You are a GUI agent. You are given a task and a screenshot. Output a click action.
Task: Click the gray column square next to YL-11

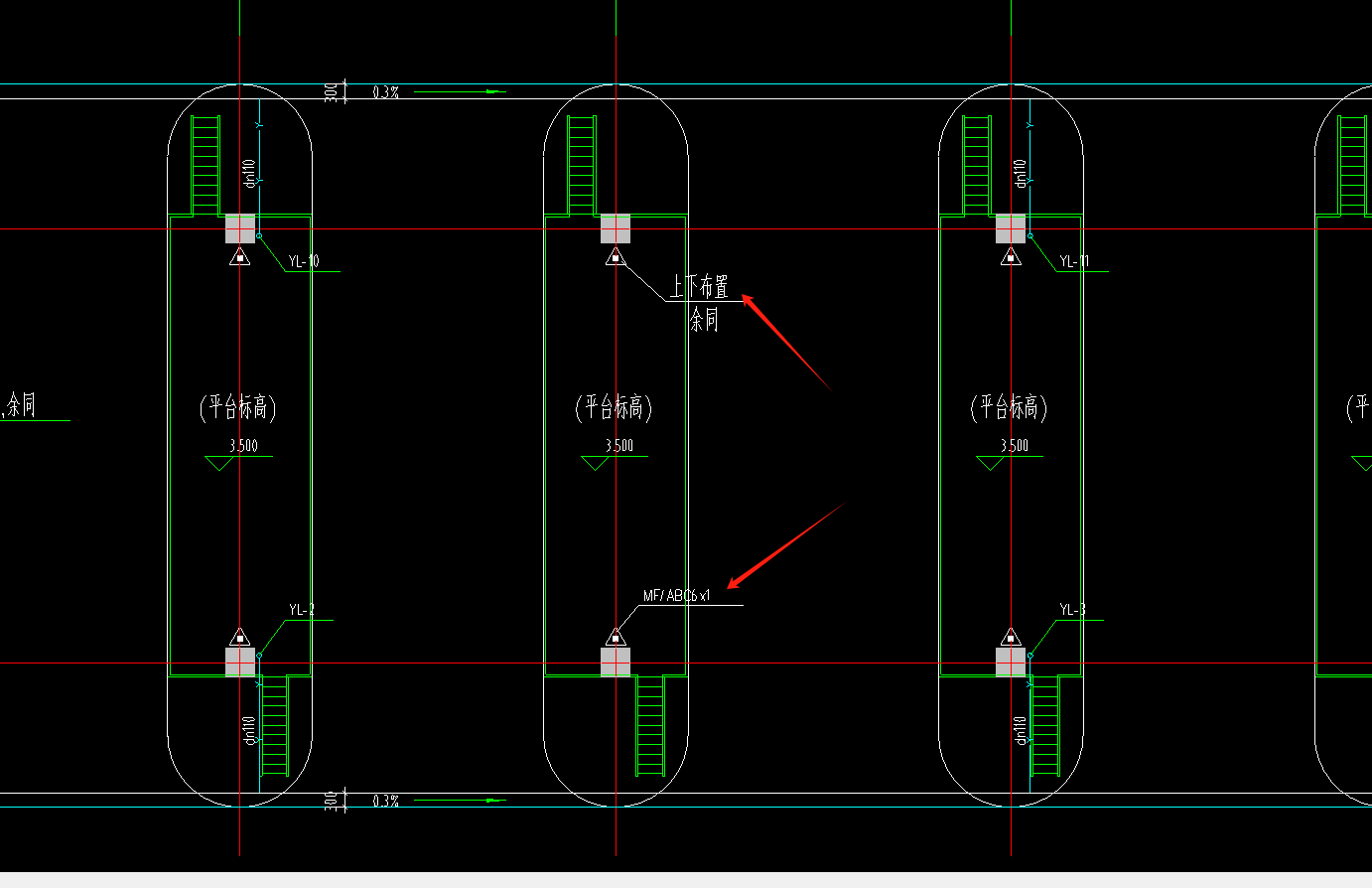[1011, 228]
